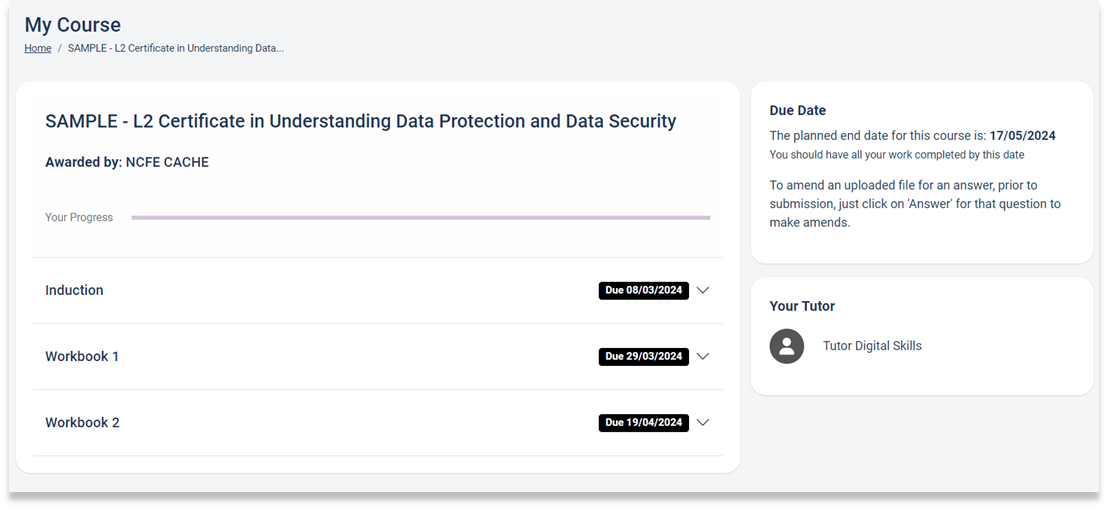1108x509 pixels.
Task: Expand the Workbook 1 chevron
Action: [702, 356]
